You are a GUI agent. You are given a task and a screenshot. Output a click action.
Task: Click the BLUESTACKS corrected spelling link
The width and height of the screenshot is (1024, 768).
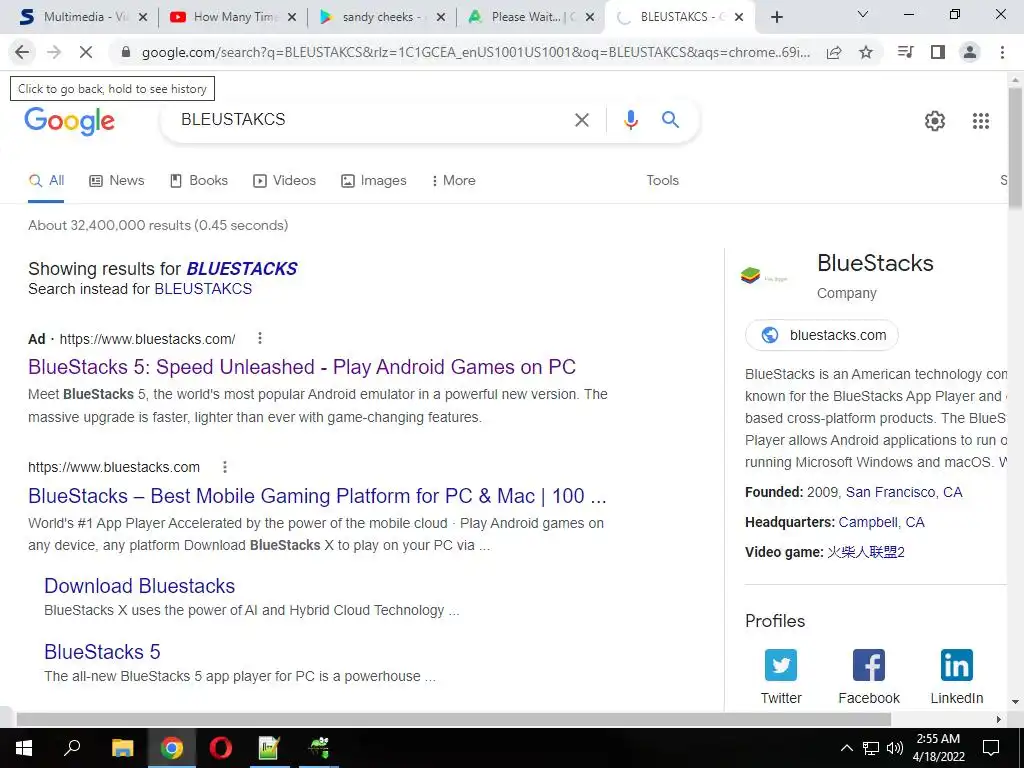[x=242, y=268]
